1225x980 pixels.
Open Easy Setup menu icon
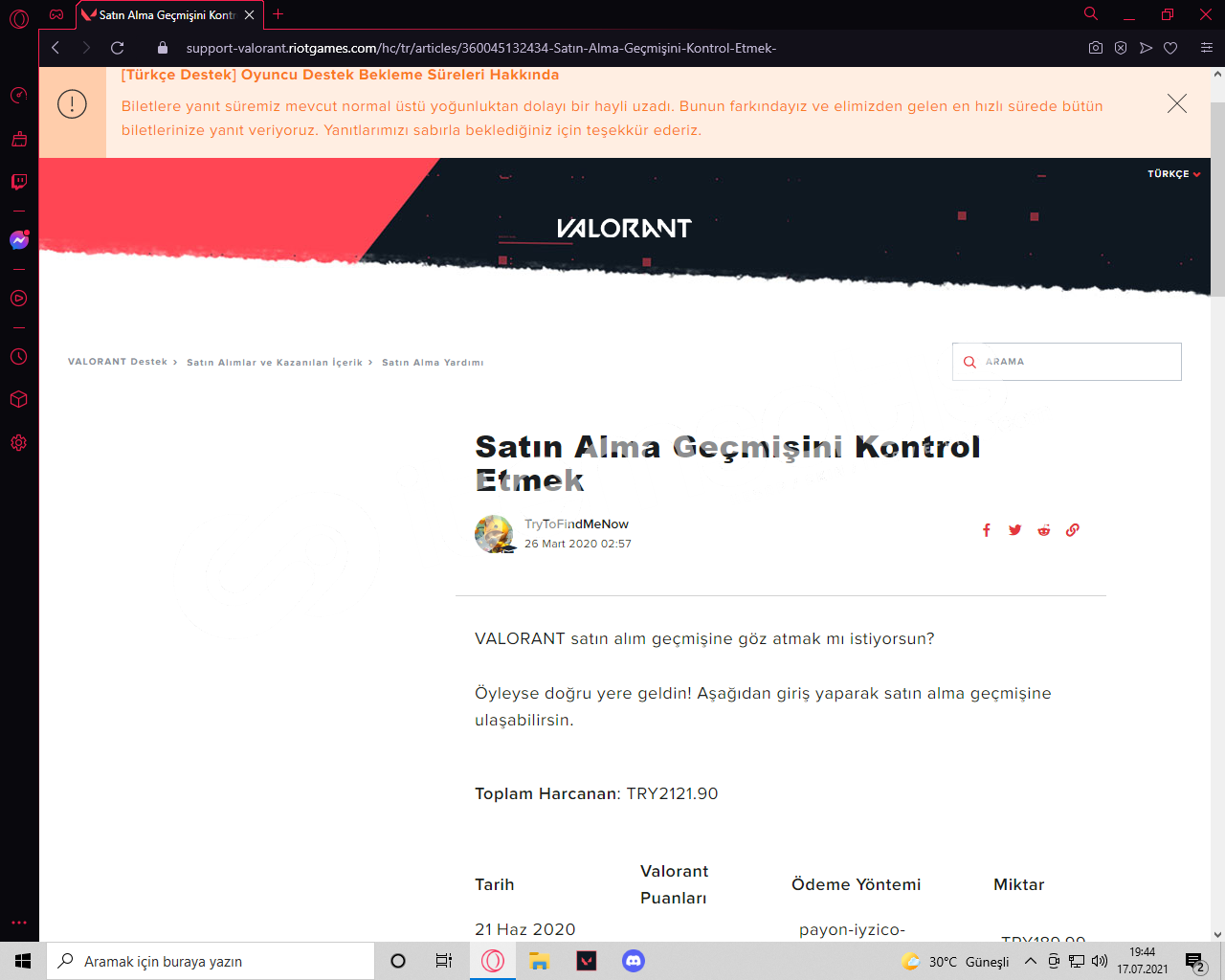point(1207,48)
